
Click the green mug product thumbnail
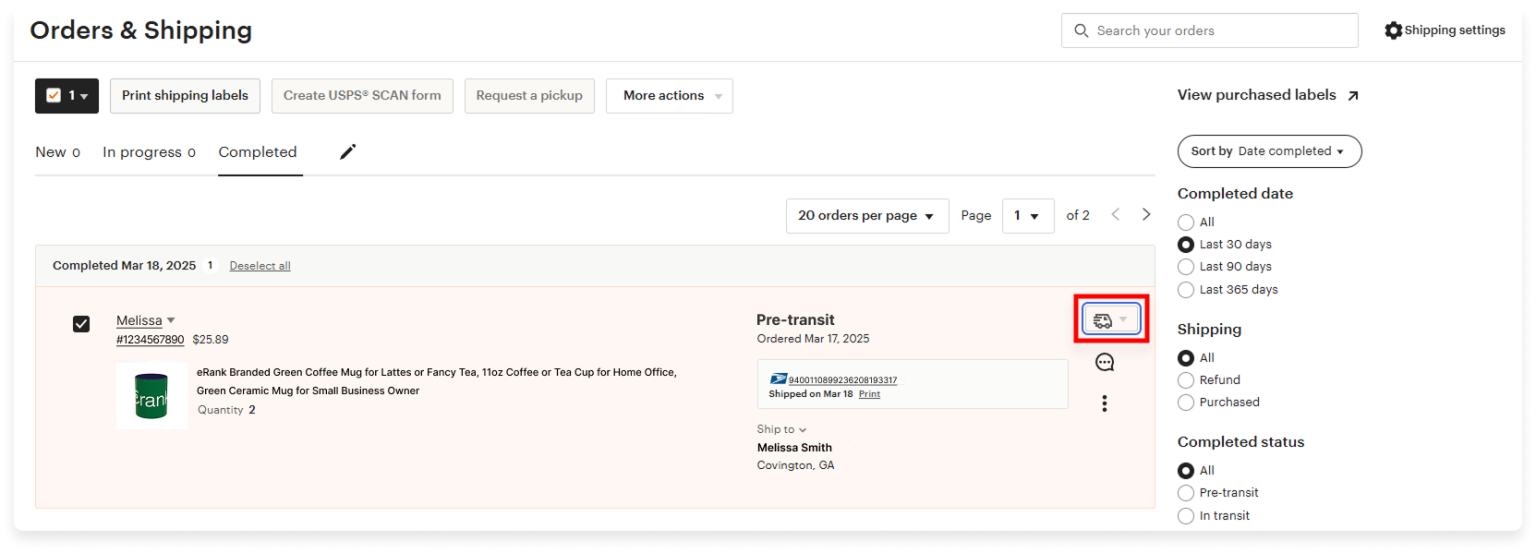(152, 396)
